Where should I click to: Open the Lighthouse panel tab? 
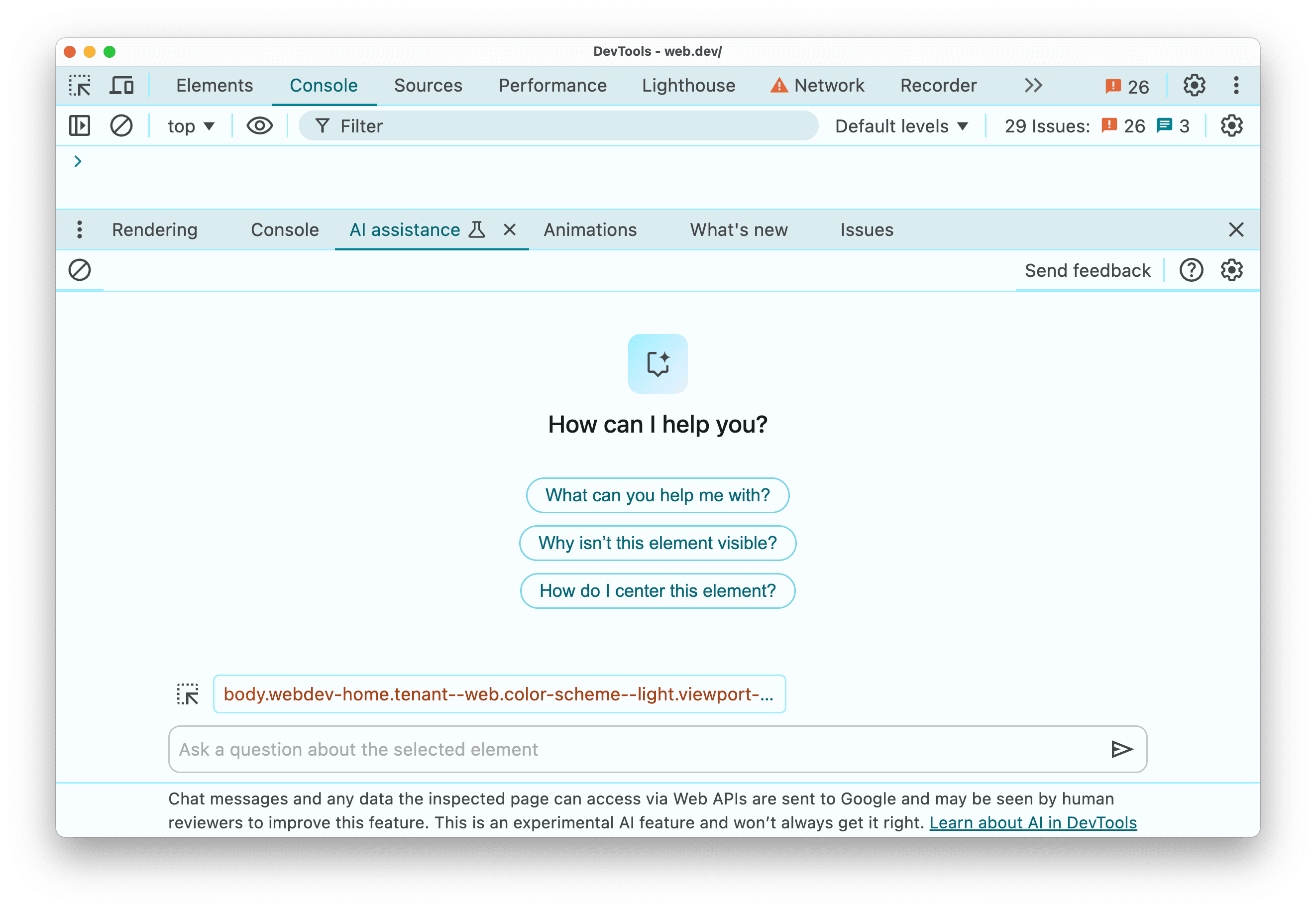click(688, 86)
